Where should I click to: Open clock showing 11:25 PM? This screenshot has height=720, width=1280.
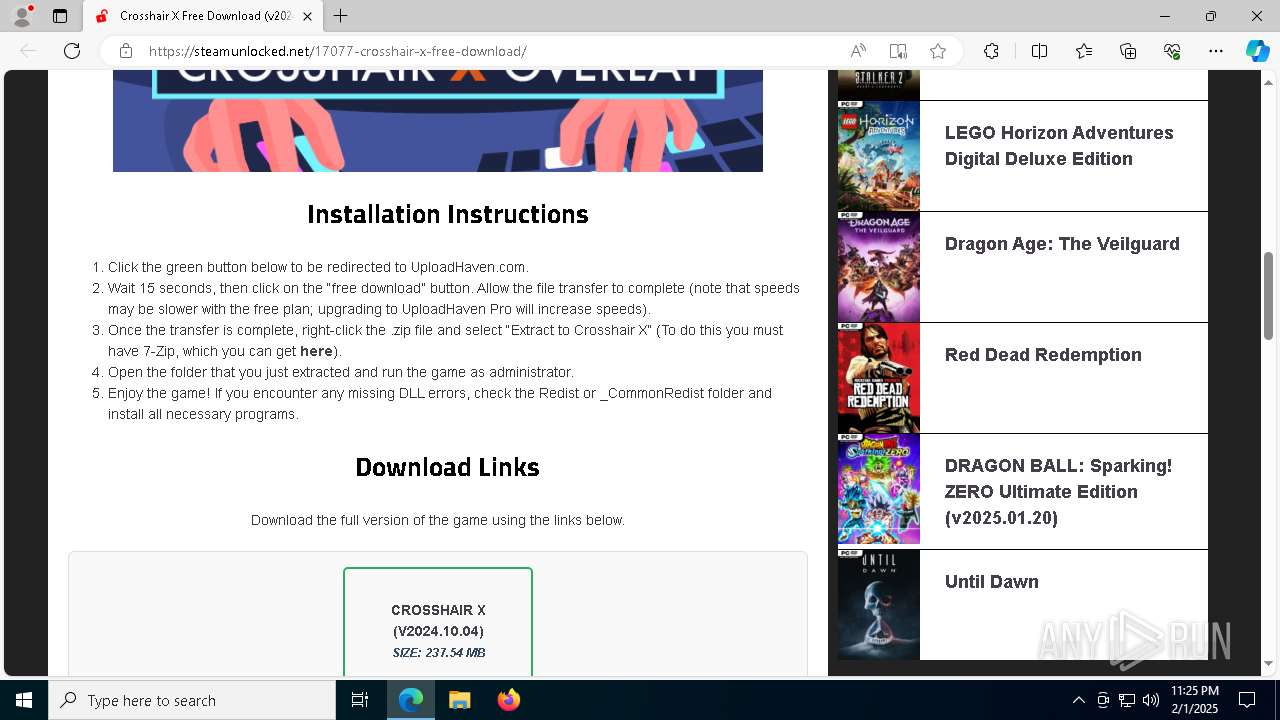(1194, 700)
